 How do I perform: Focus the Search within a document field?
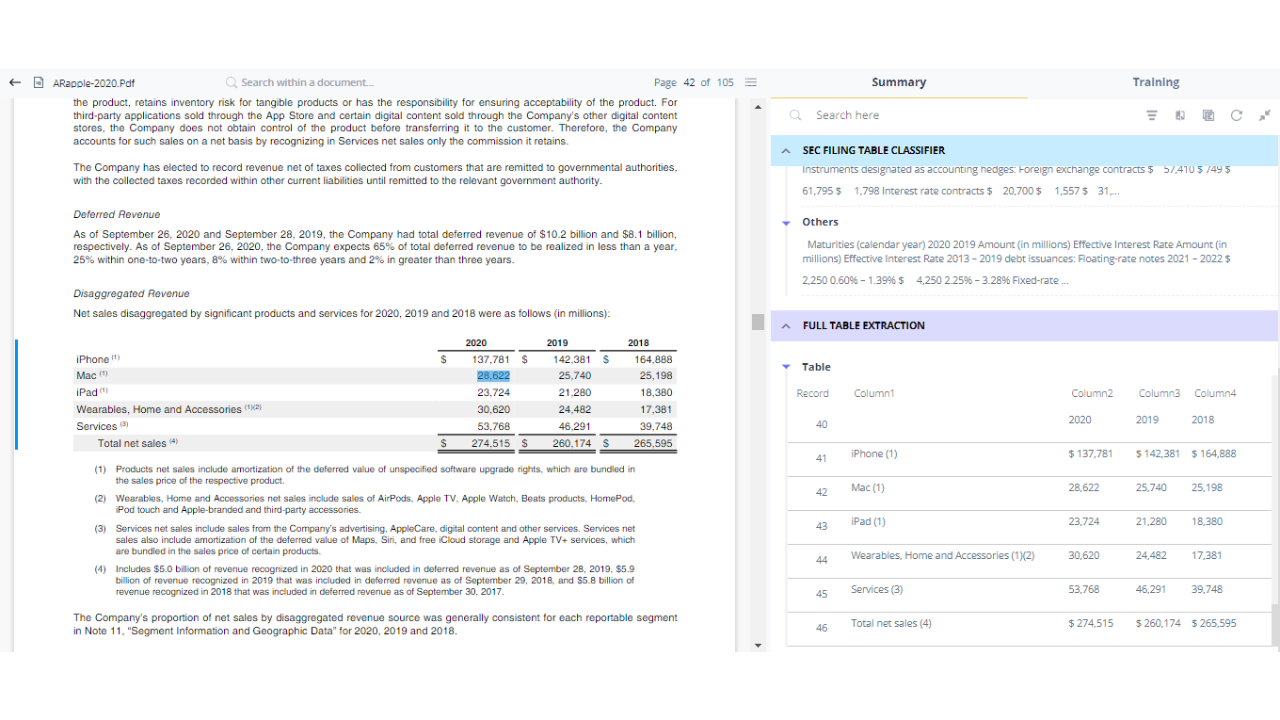307,83
